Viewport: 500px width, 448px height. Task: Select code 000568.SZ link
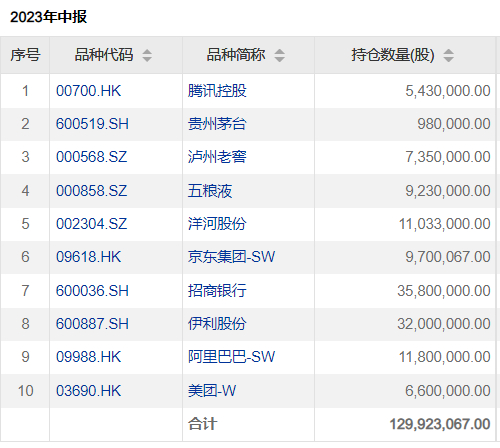(92, 157)
